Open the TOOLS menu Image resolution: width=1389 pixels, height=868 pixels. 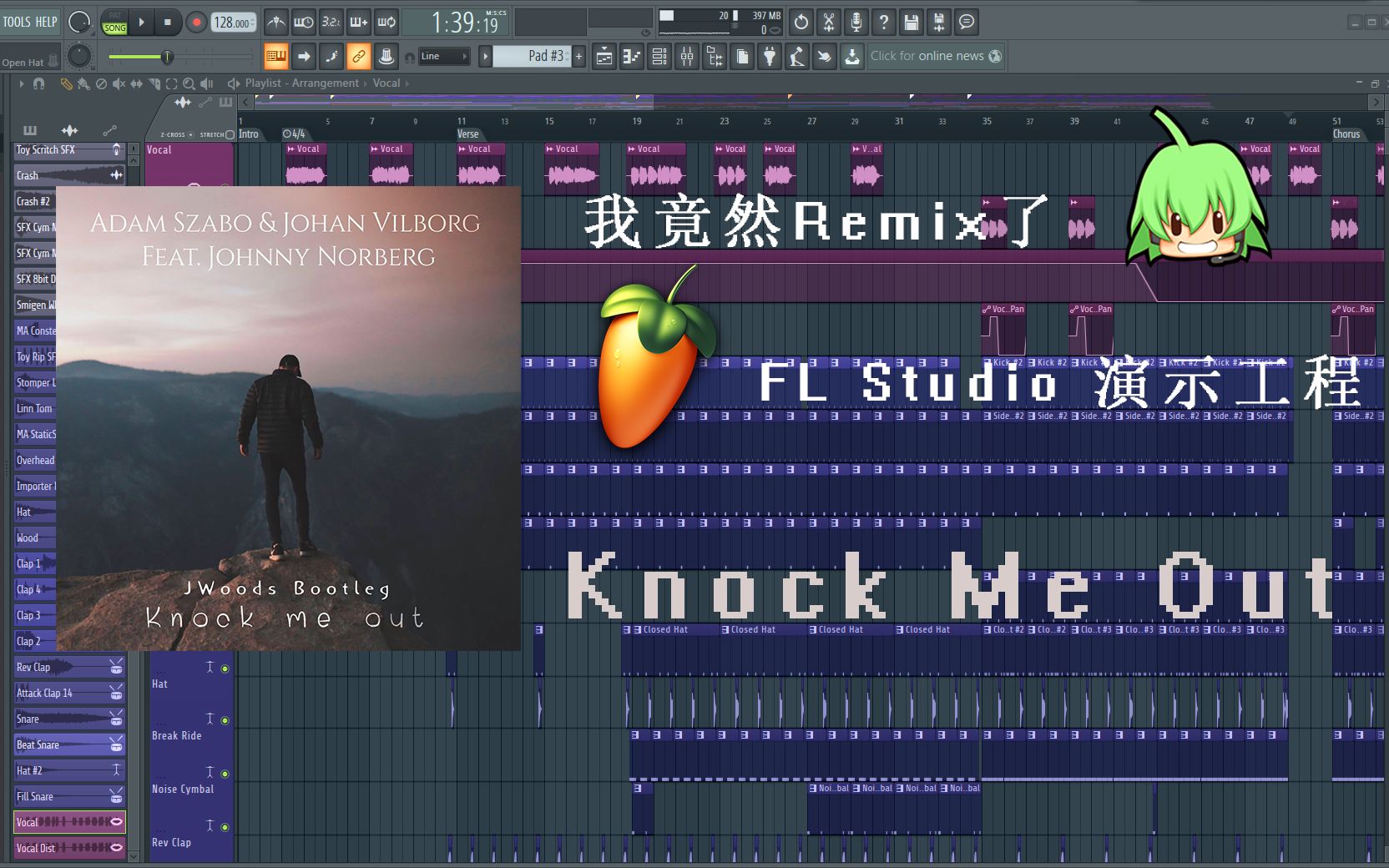(x=18, y=22)
